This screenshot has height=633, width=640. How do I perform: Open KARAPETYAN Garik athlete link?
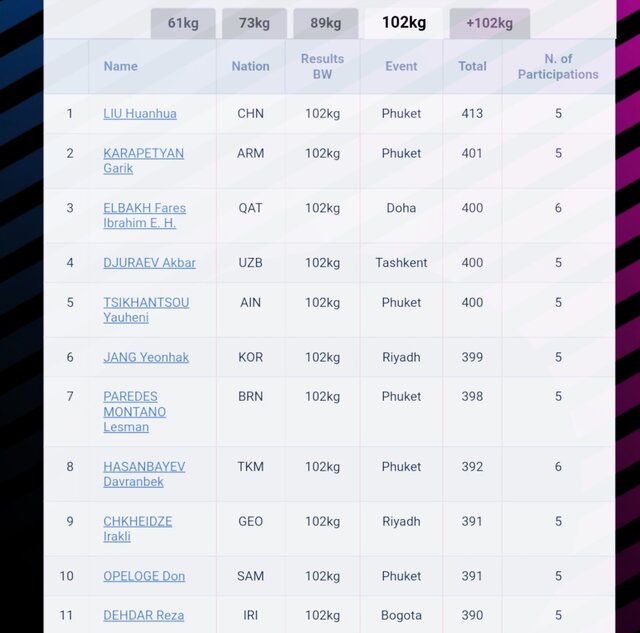[143, 160]
